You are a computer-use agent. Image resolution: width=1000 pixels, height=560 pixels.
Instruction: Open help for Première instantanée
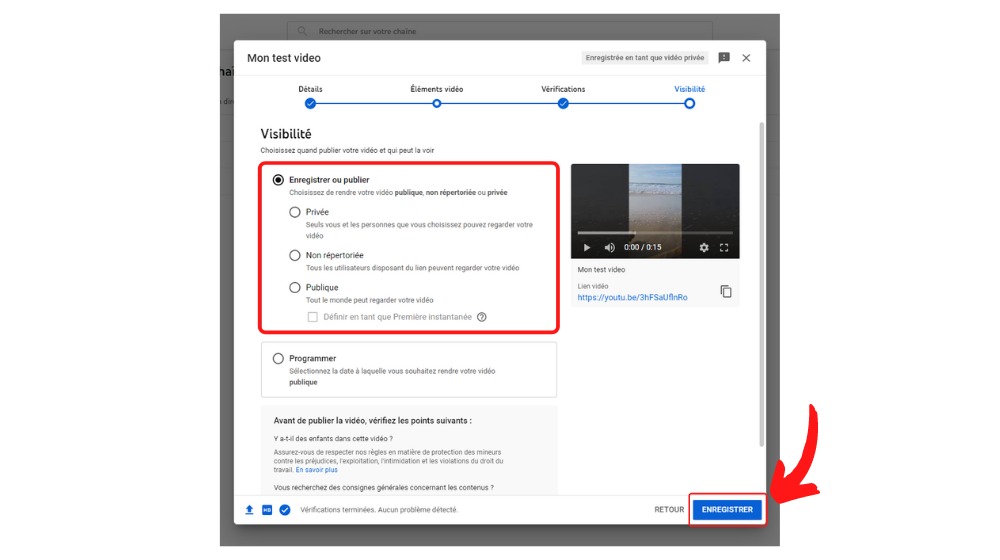point(482,317)
